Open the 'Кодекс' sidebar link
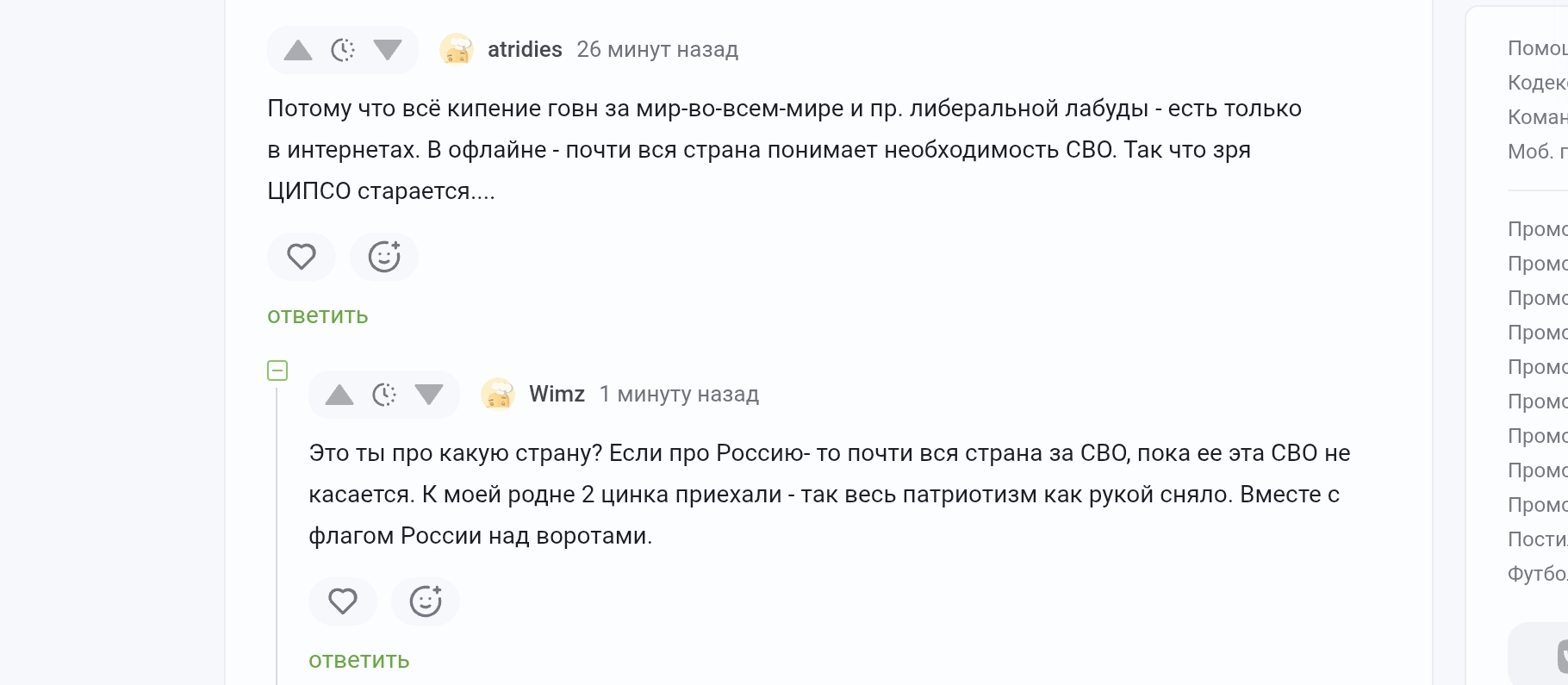This screenshot has width=1568, height=685. click(x=1537, y=83)
